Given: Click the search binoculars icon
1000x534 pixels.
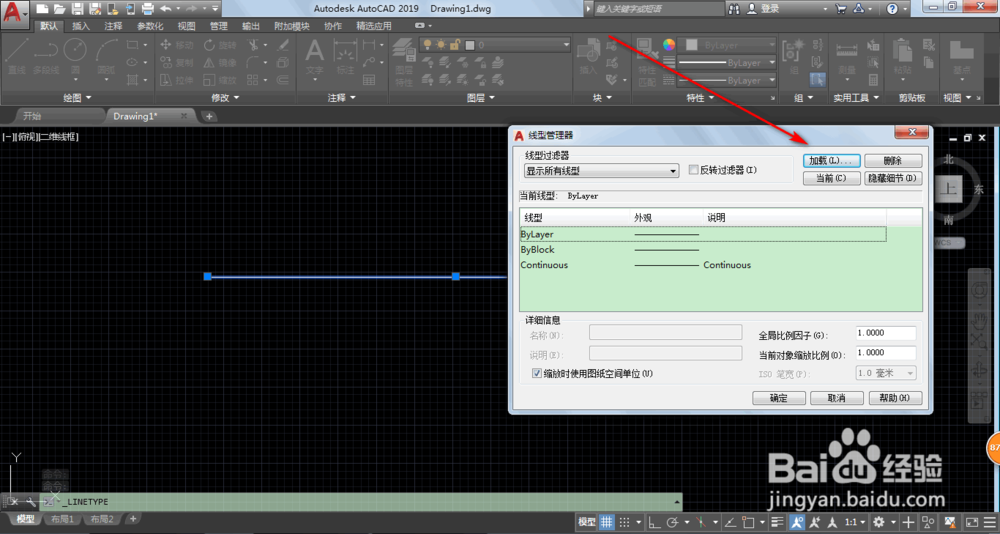Looking at the screenshot, I should pos(734,9).
